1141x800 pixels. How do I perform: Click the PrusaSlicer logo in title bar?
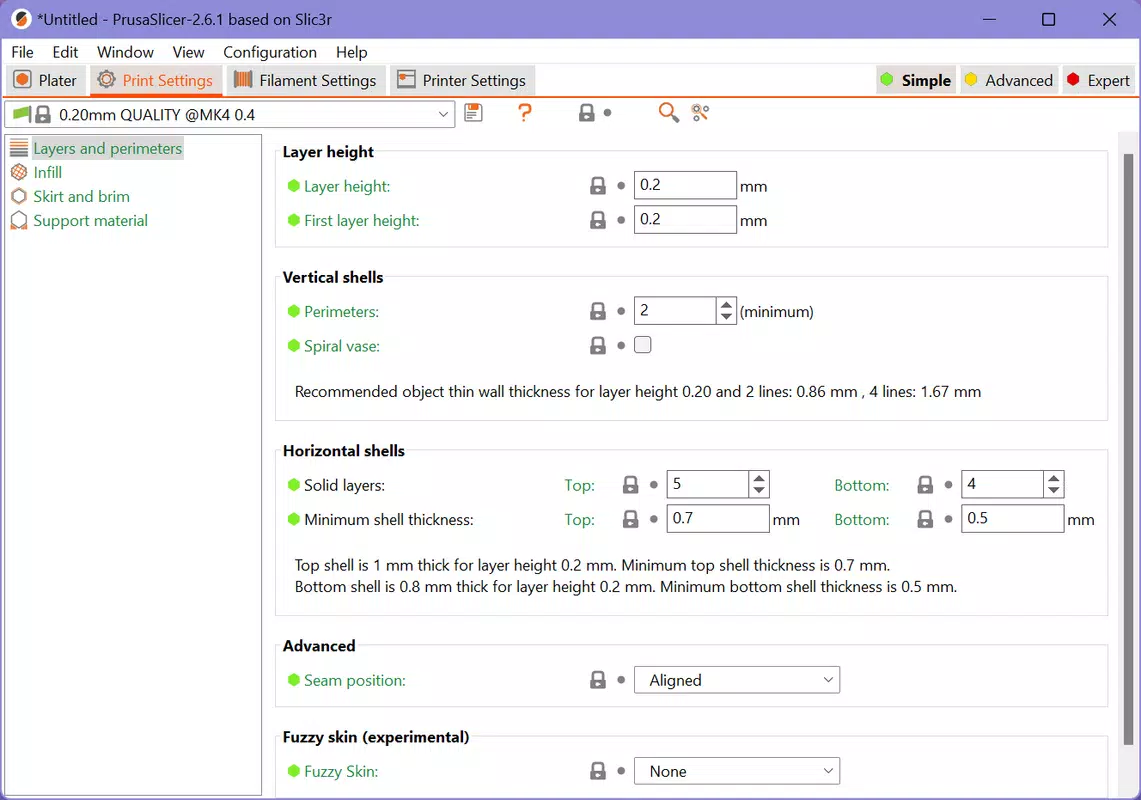pos(21,20)
